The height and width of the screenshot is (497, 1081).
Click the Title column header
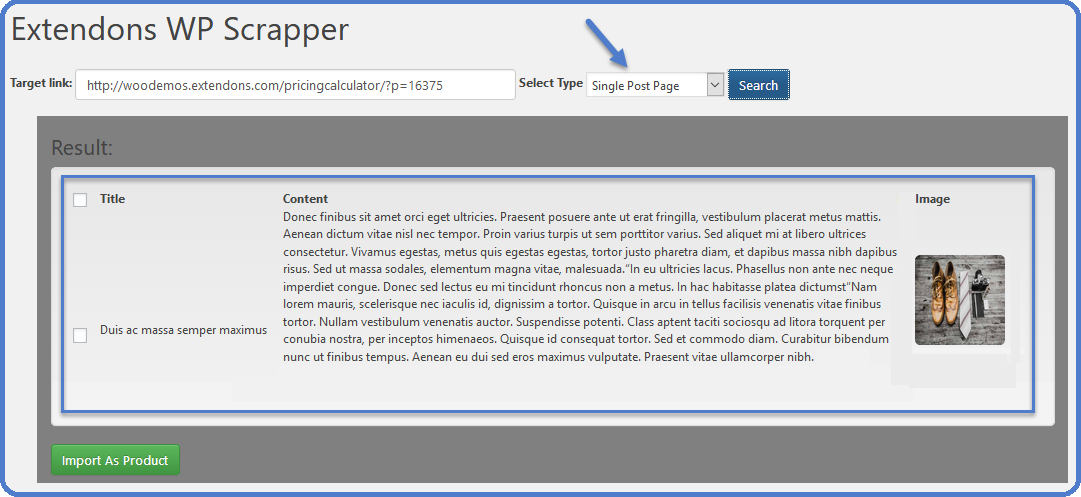[112, 199]
